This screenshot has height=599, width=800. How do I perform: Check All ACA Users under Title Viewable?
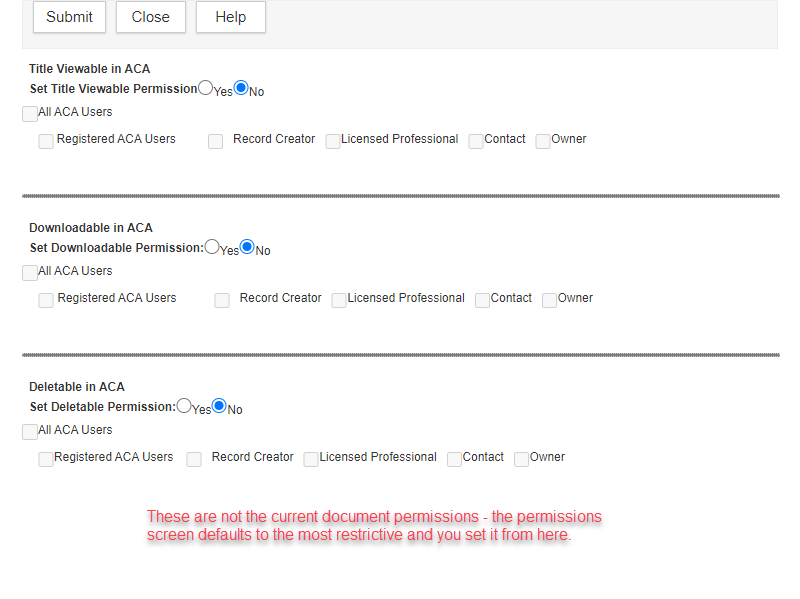click(30, 114)
